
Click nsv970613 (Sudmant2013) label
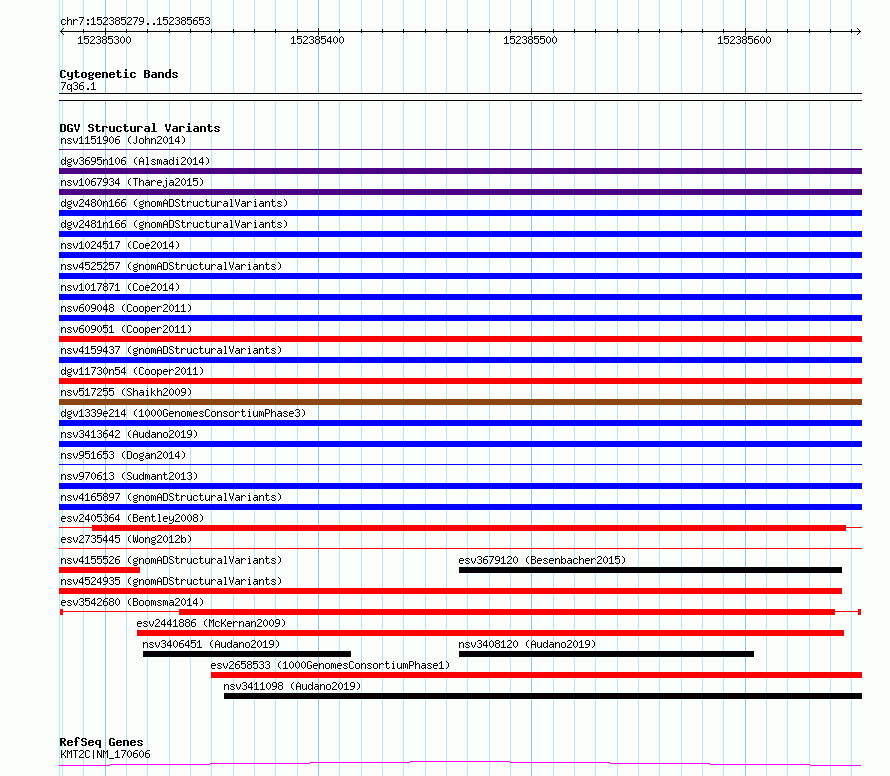tap(129, 476)
